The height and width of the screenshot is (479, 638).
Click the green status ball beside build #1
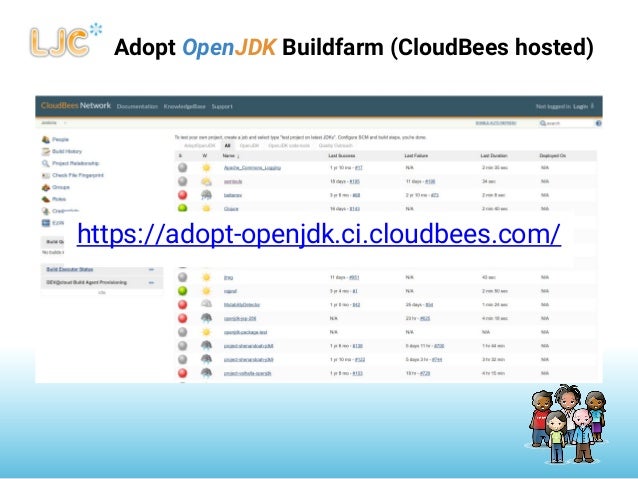click(x=183, y=291)
